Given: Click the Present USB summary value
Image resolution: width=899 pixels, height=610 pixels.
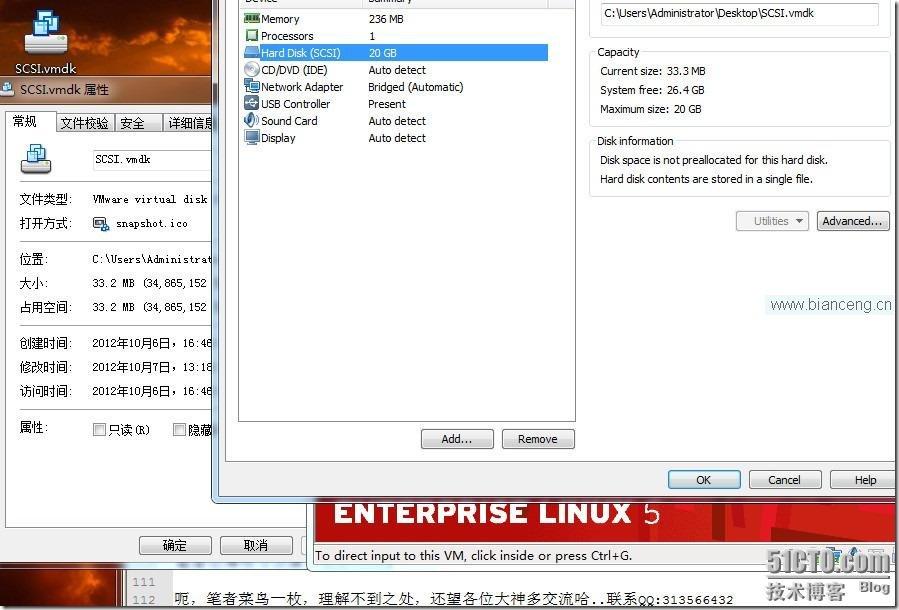Looking at the screenshot, I should click(x=387, y=104).
